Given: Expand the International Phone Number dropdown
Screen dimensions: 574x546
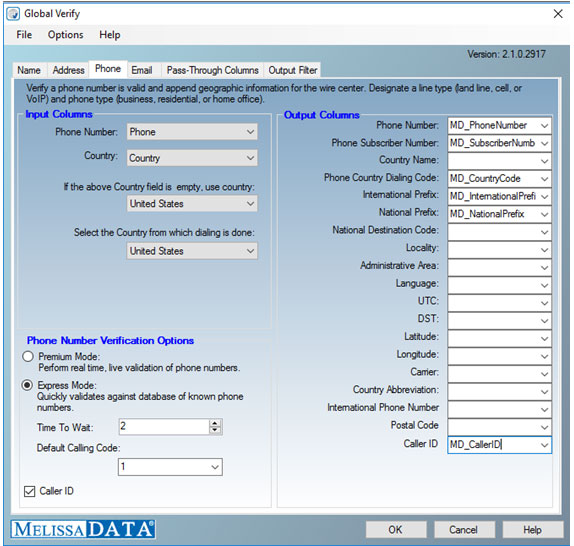Looking at the screenshot, I should coord(544,410).
